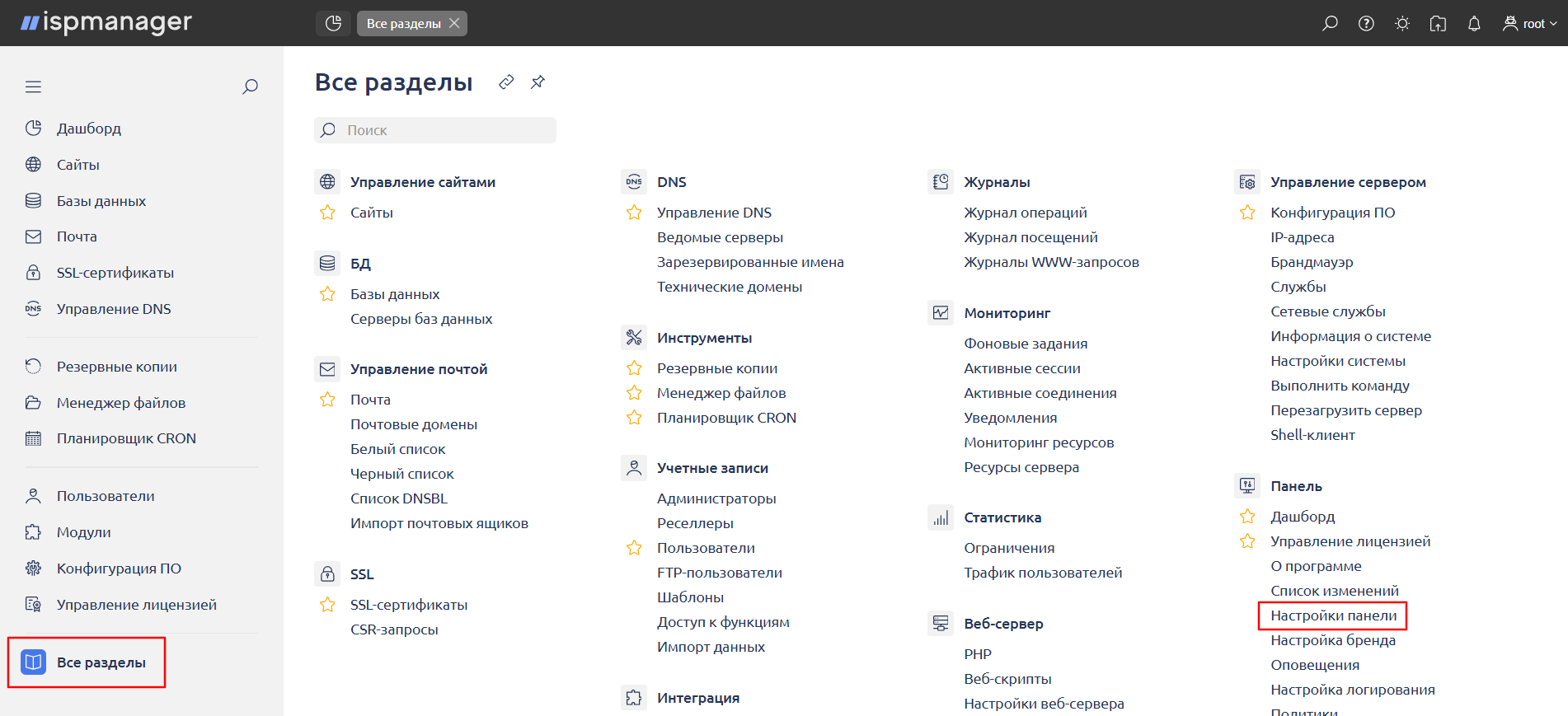Screen dimensions: 1568x716
Task: Open Все разделы in the left sidebar
Action: click(x=101, y=662)
